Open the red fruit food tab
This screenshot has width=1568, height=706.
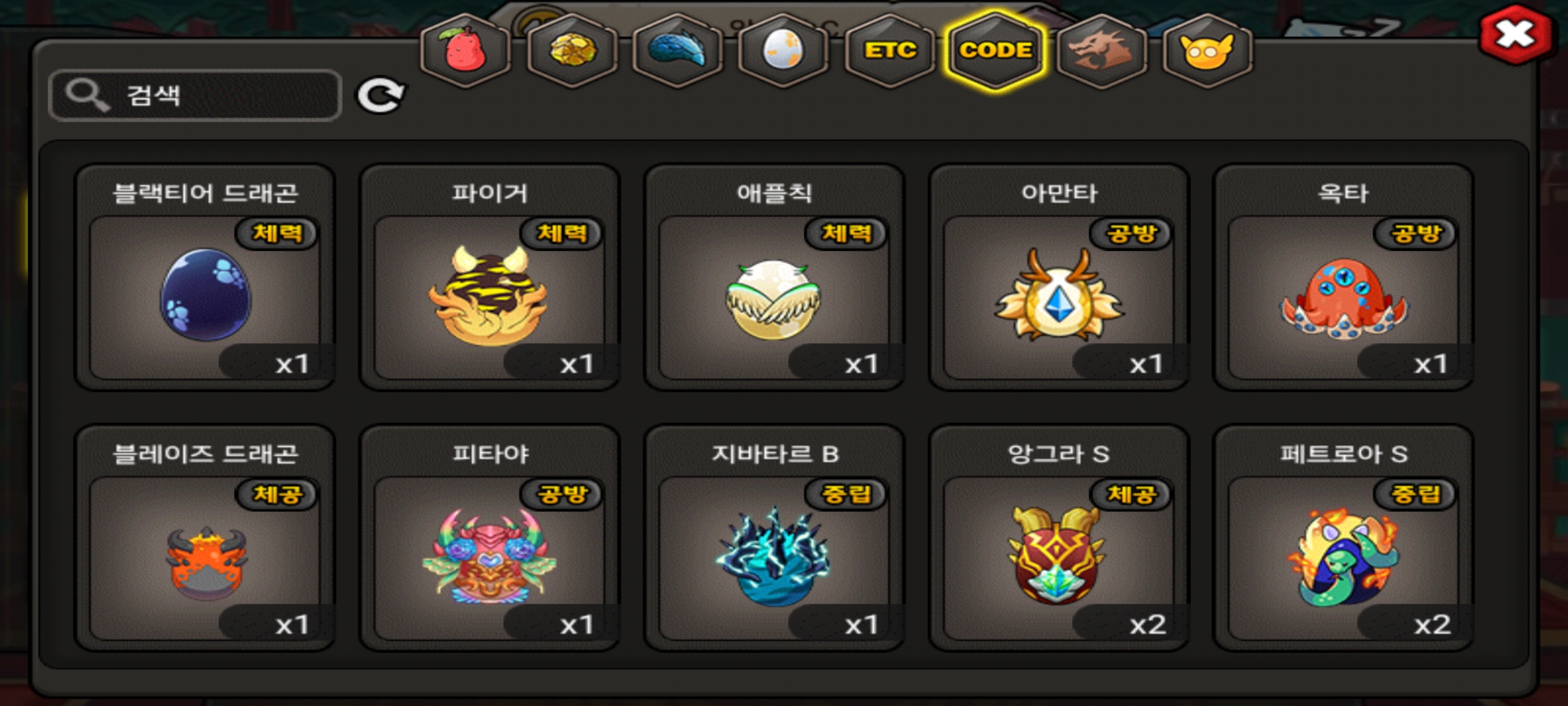pos(465,50)
